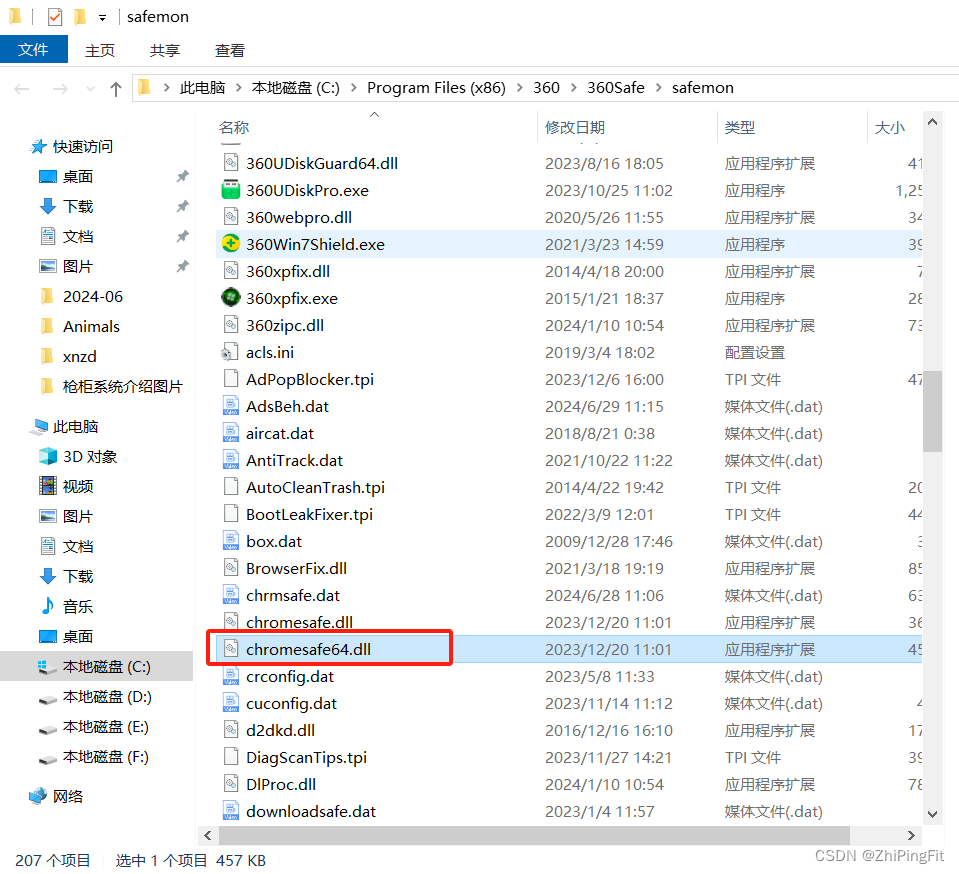Click the scroll down arrow of file list

pyautogui.click(x=932, y=814)
